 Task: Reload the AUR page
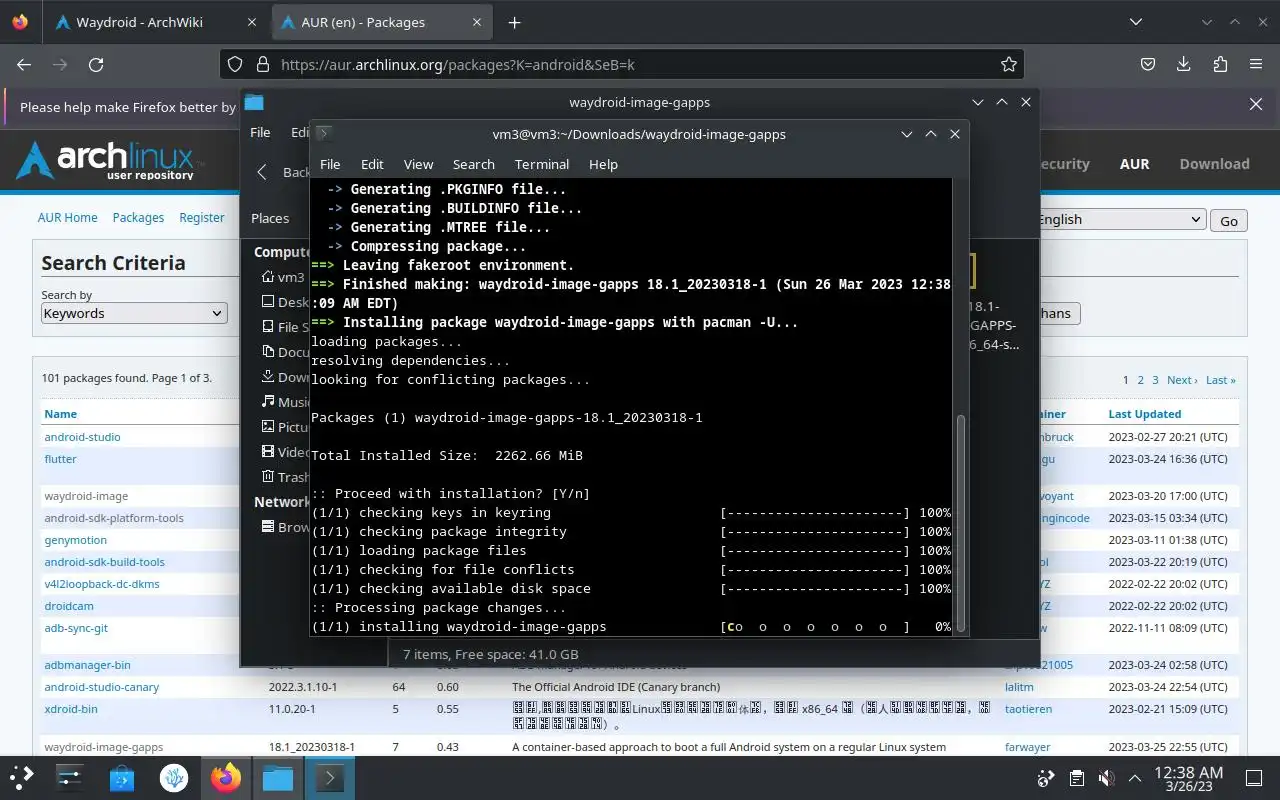(96, 64)
